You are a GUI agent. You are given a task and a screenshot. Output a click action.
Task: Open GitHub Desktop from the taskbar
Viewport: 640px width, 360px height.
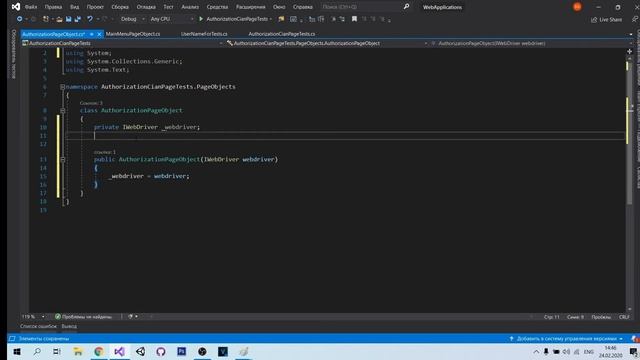tap(161, 351)
